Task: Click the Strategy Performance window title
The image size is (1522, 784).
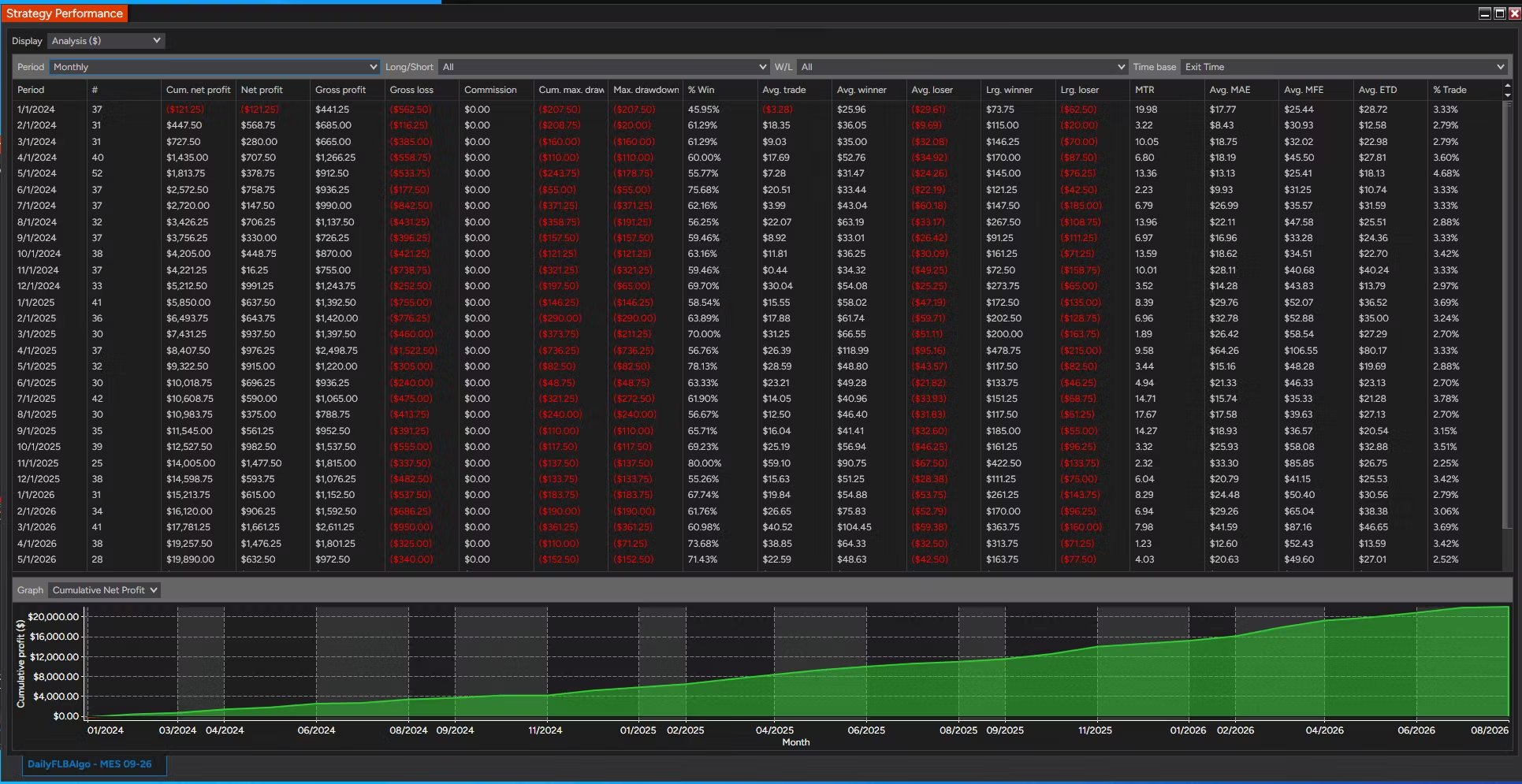Action: click(65, 13)
